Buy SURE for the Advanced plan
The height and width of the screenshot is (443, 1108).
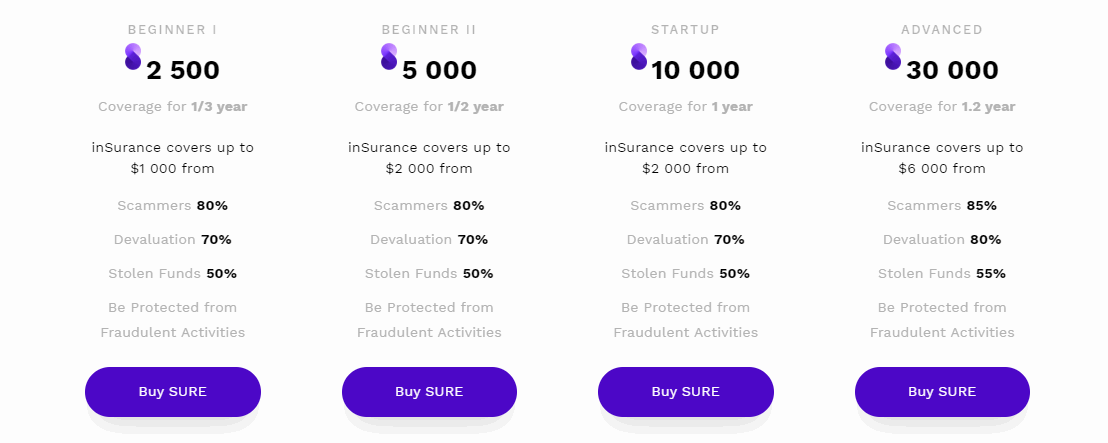pos(942,391)
